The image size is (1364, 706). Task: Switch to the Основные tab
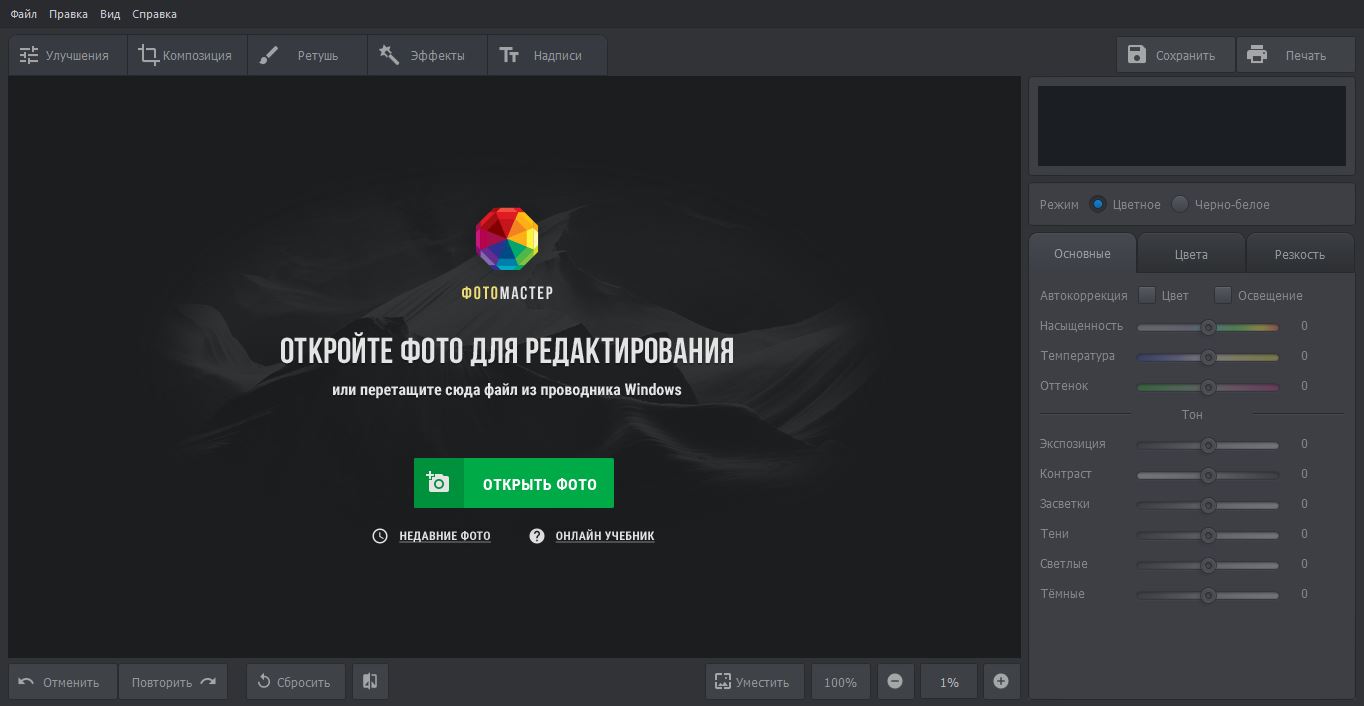[x=1082, y=254]
